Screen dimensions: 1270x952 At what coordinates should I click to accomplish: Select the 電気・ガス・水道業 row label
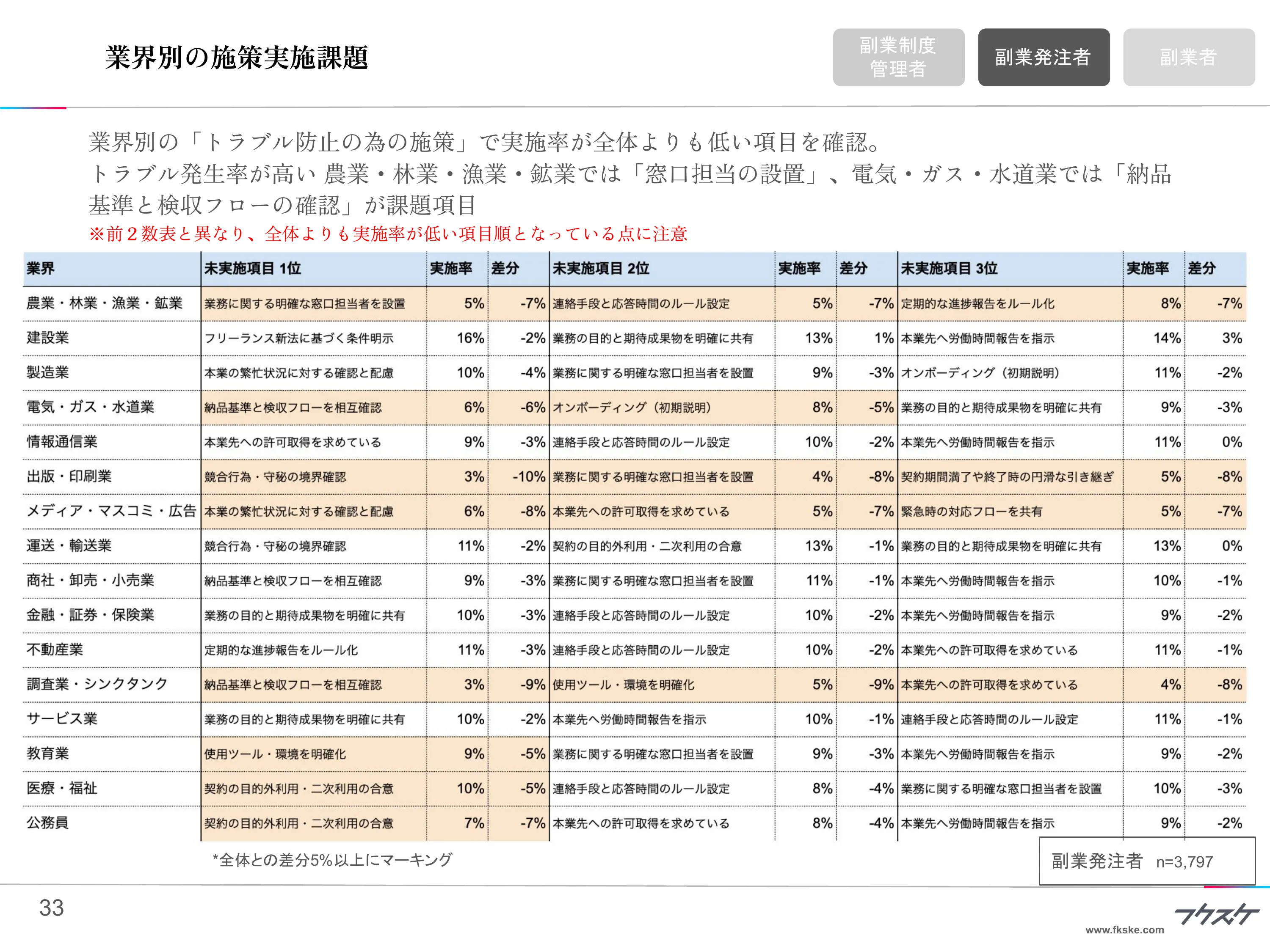coord(90,407)
